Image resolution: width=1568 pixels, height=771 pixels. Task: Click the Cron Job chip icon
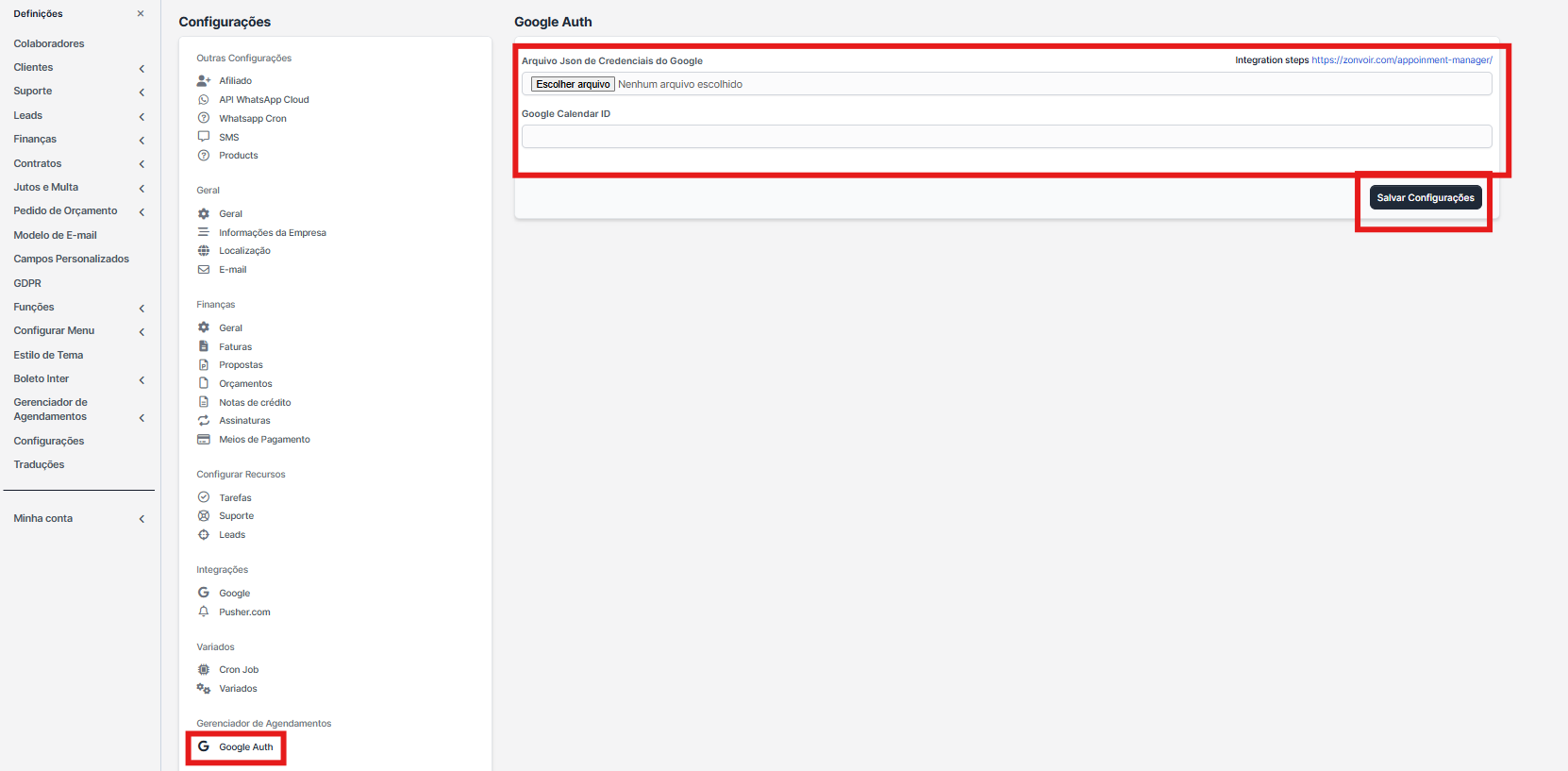pyautogui.click(x=203, y=670)
